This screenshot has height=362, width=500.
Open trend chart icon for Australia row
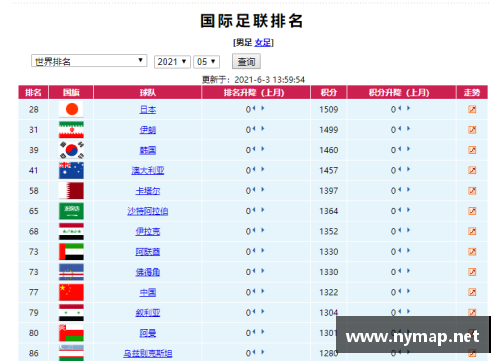click(472, 170)
